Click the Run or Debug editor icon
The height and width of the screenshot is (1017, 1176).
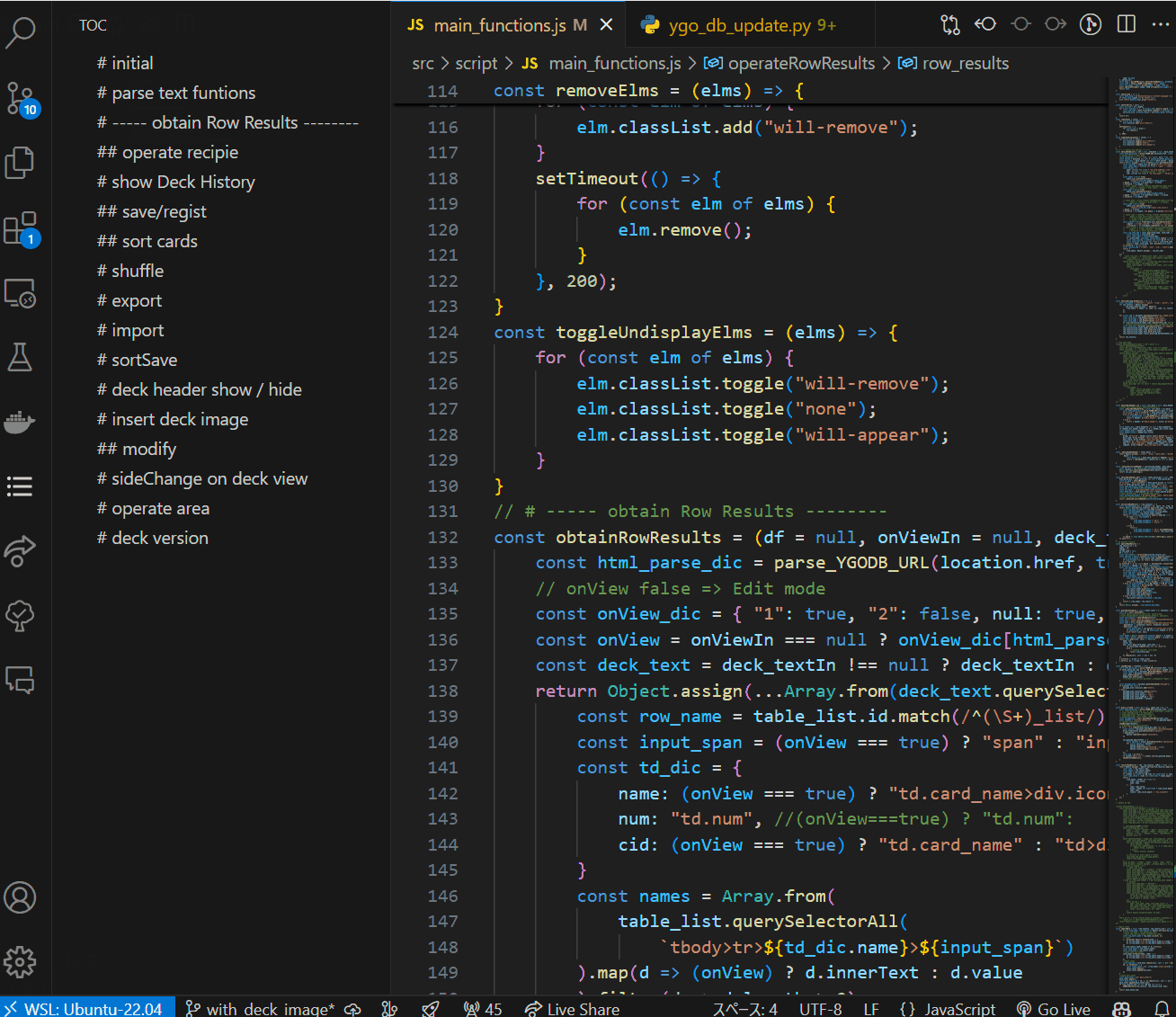[x=1090, y=24]
